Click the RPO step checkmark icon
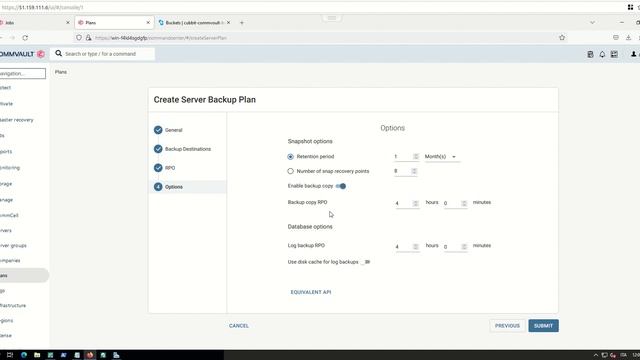 coord(158,168)
